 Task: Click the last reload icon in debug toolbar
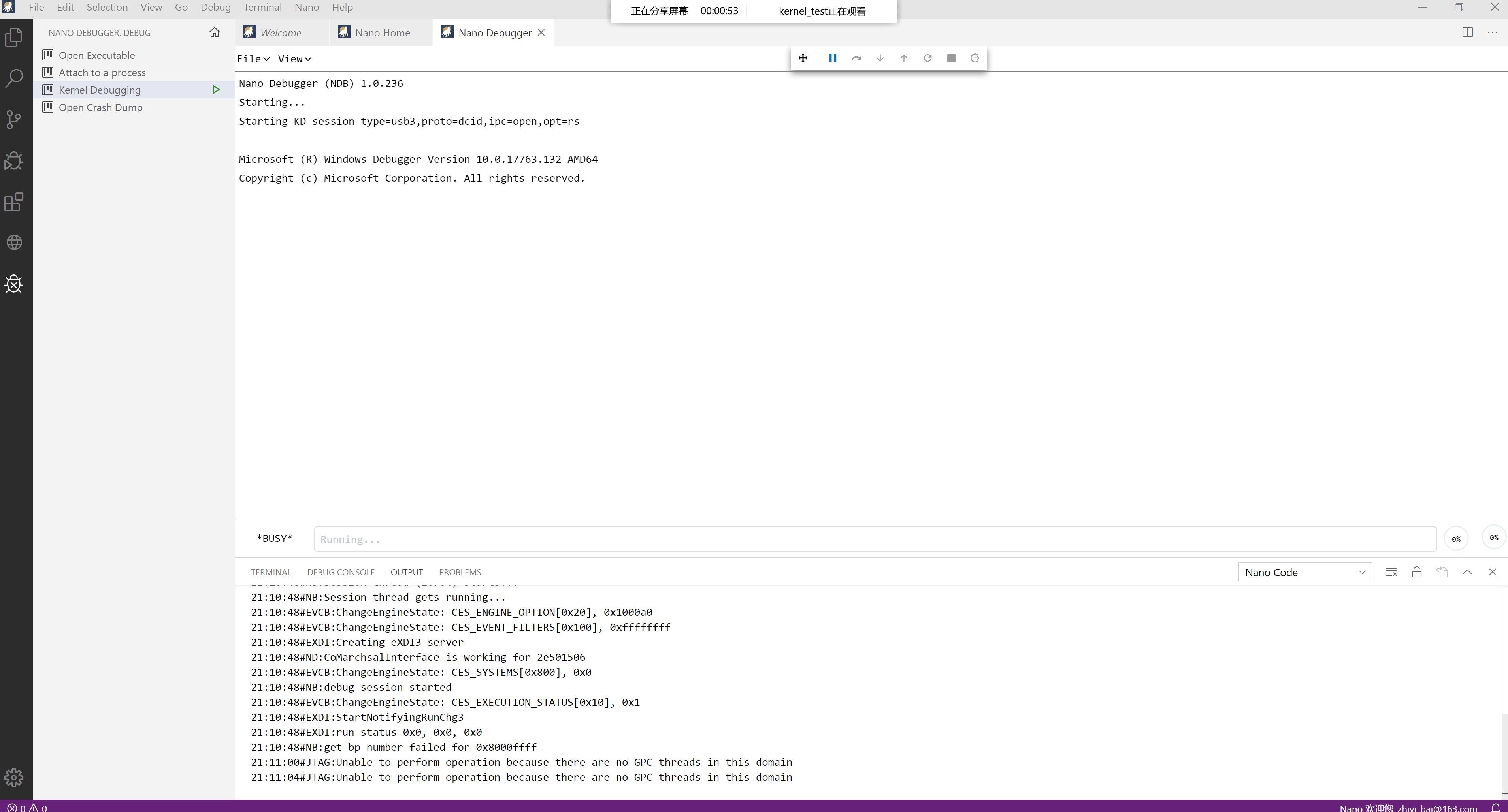975,58
